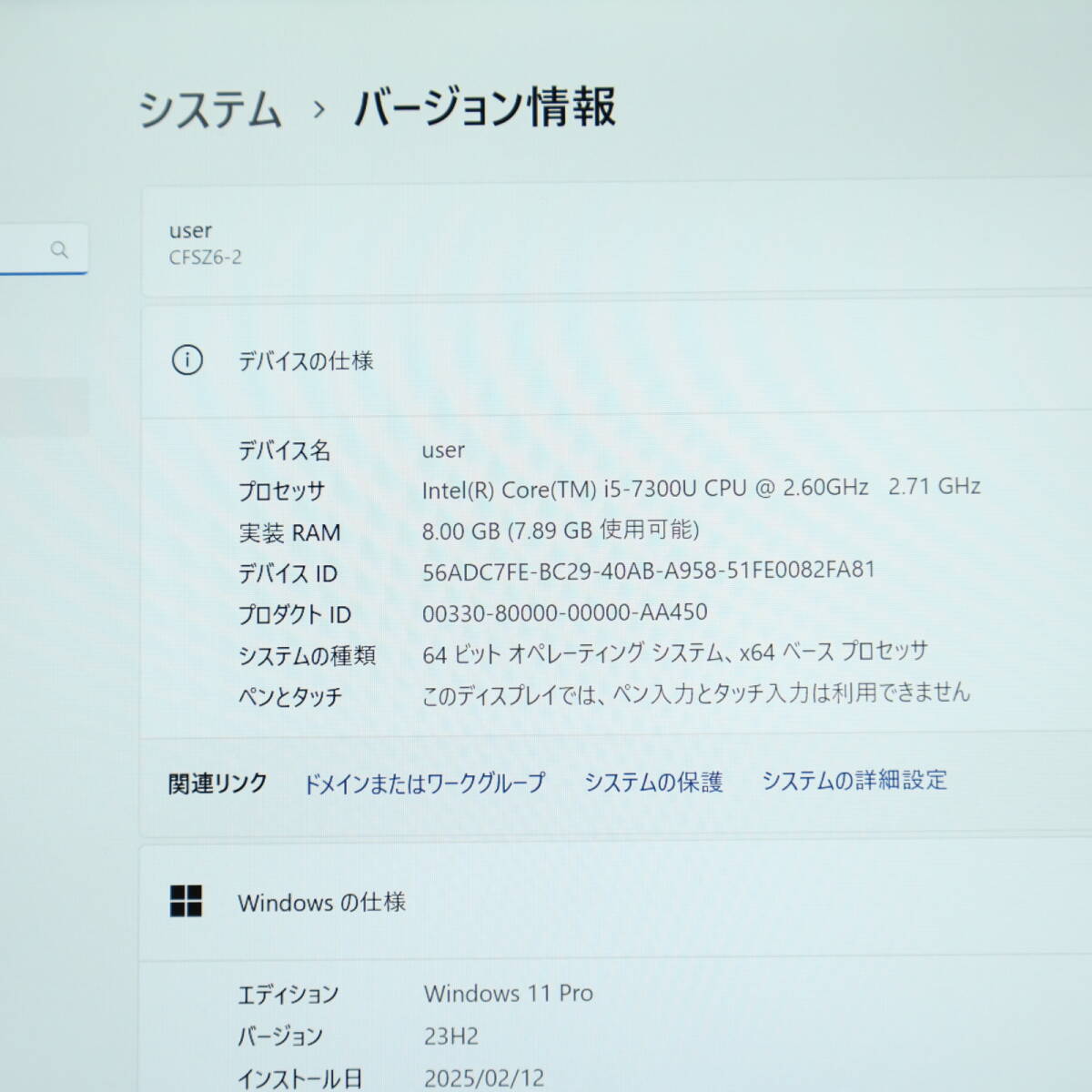The width and height of the screenshot is (1092, 1092).
Task: Click the デバイス ID value text
Action: point(648,571)
